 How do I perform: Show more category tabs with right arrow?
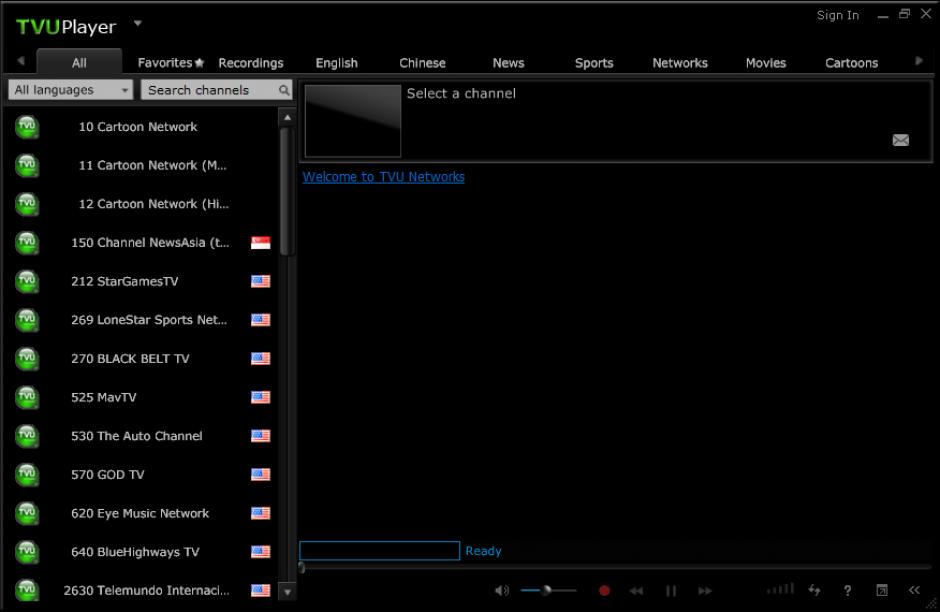click(x=919, y=61)
